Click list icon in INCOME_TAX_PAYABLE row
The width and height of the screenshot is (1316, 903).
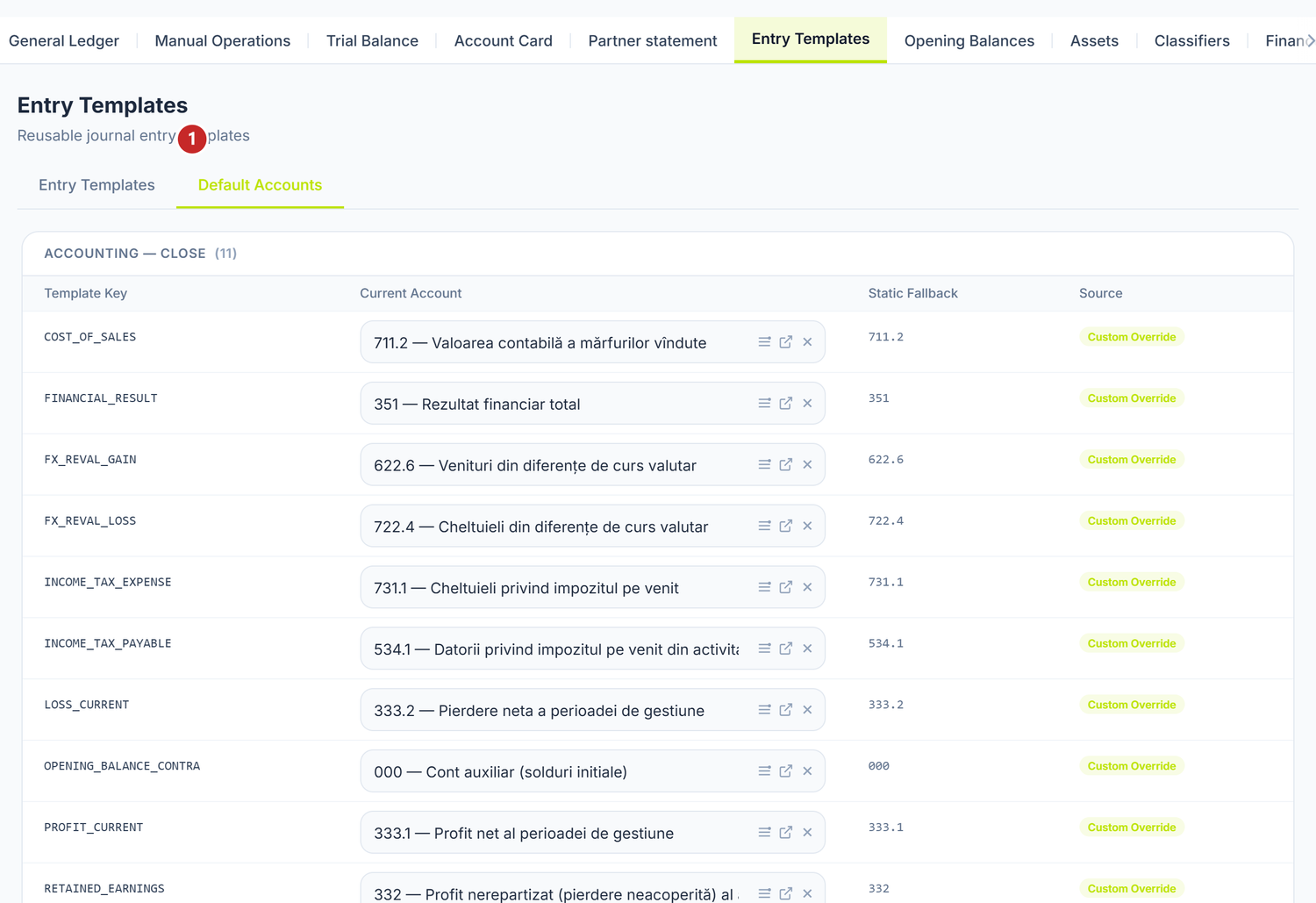click(764, 649)
